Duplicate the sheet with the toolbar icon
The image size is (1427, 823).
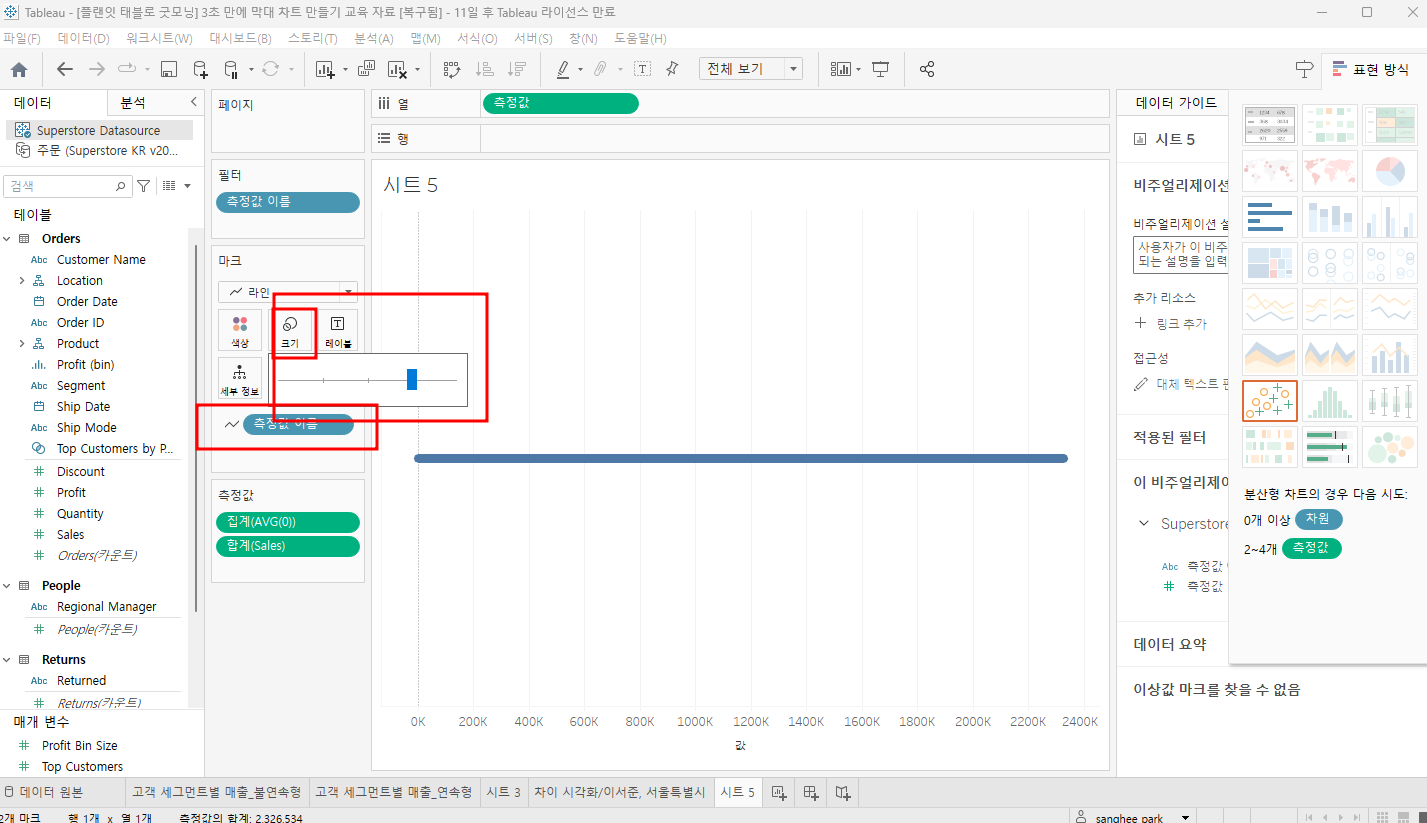[x=366, y=69]
